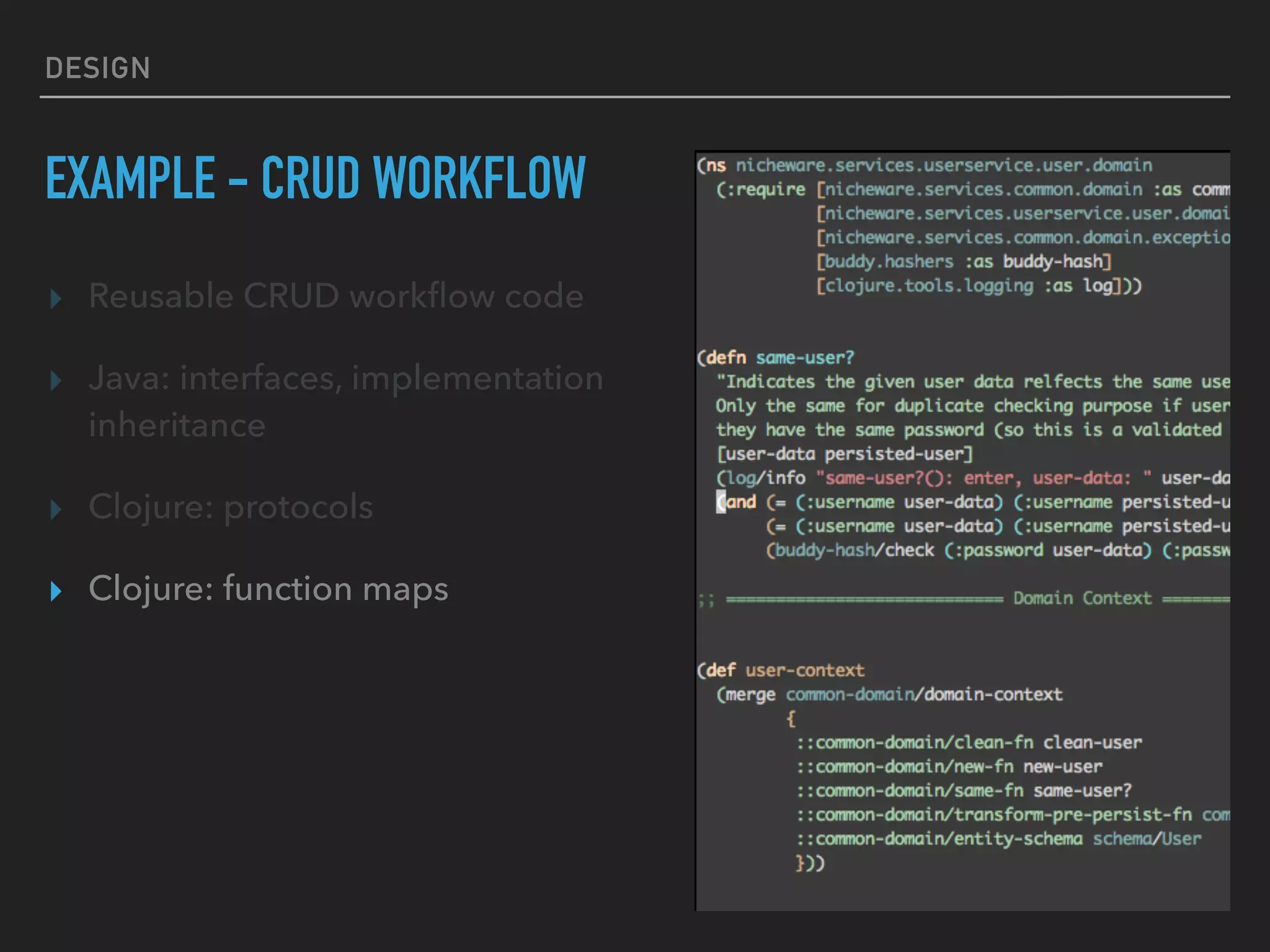Click the arrow marker beside Clojure: function maps
The width and height of the screenshot is (1270, 952).
click(x=56, y=591)
